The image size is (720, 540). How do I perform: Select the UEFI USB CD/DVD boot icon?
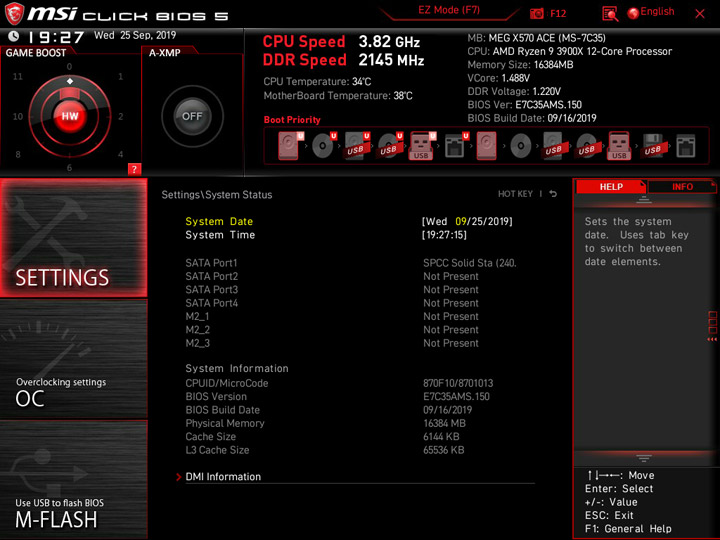point(390,146)
